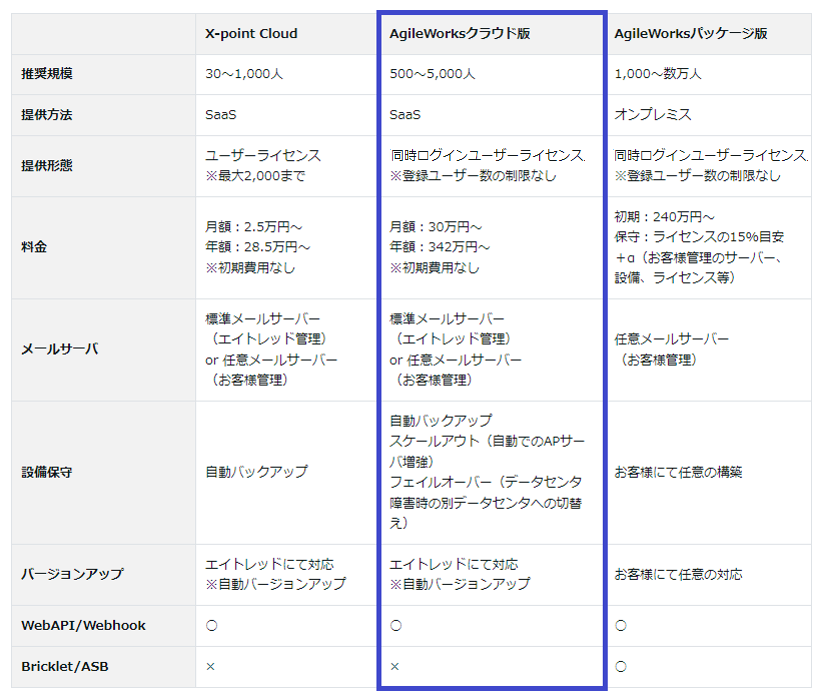825x699 pixels.
Task: Select the 提供方法 row label
Action: [47, 115]
